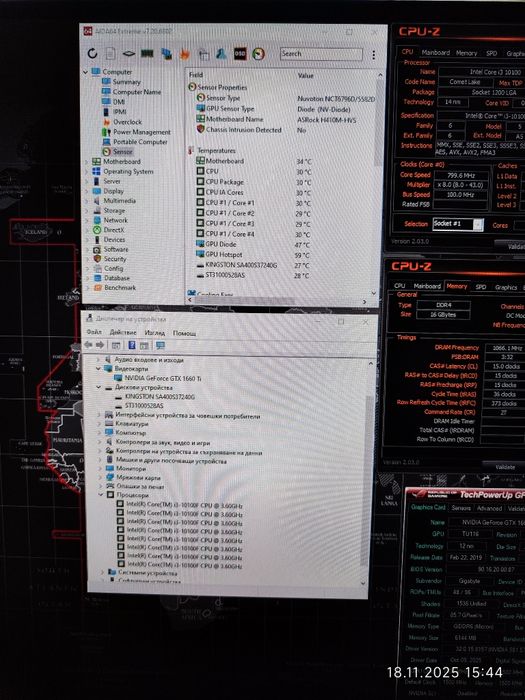Image resolution: width=525 pixels, height=700 pixels.
Task: Launch the AIDA64 flame stability test icon
Action: coord(184,54)
